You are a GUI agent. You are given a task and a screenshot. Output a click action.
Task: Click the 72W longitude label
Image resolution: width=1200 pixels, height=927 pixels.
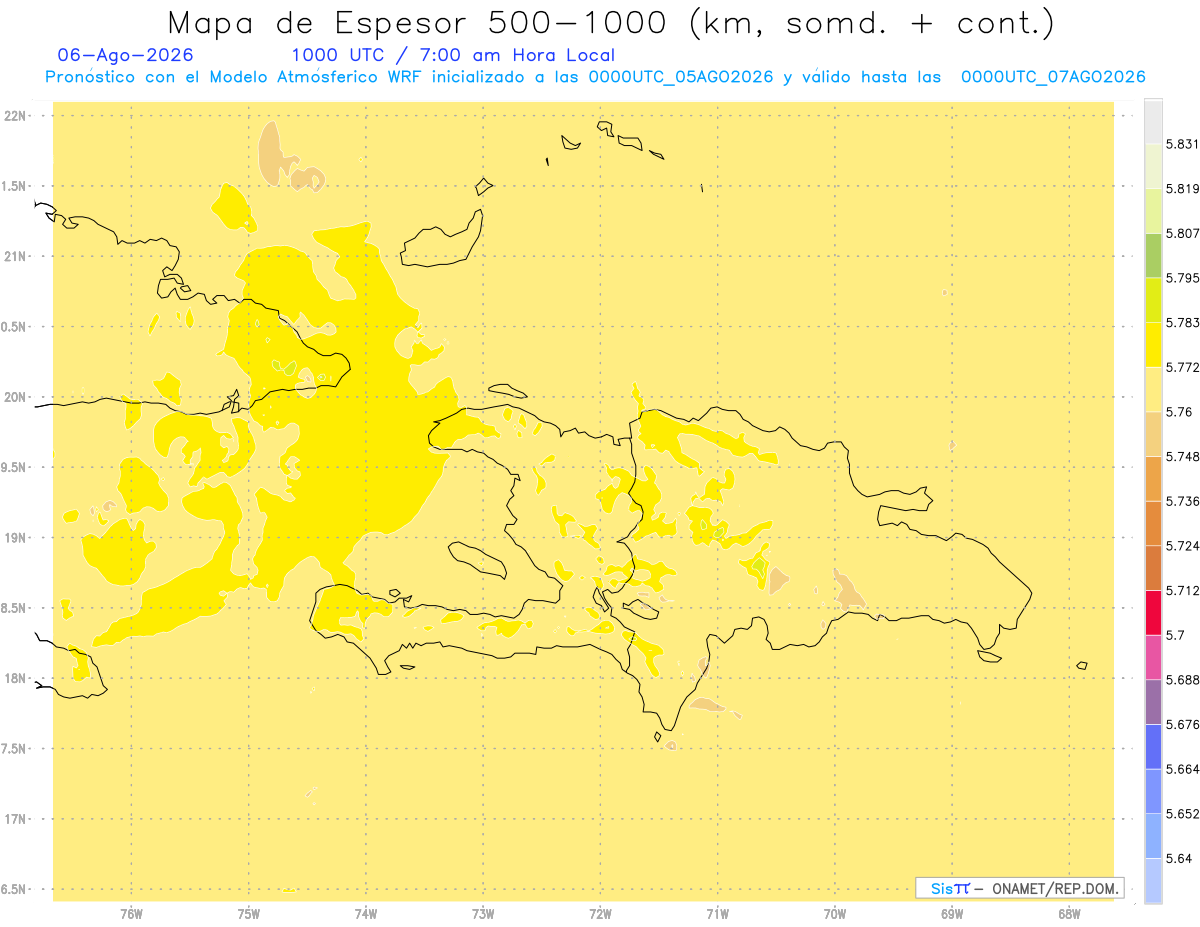coord(600,914)
